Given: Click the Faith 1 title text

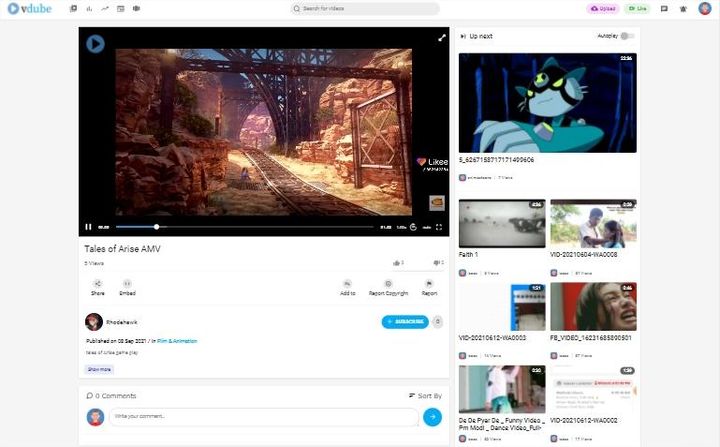Looking at the screenshot, I should 468,255.
